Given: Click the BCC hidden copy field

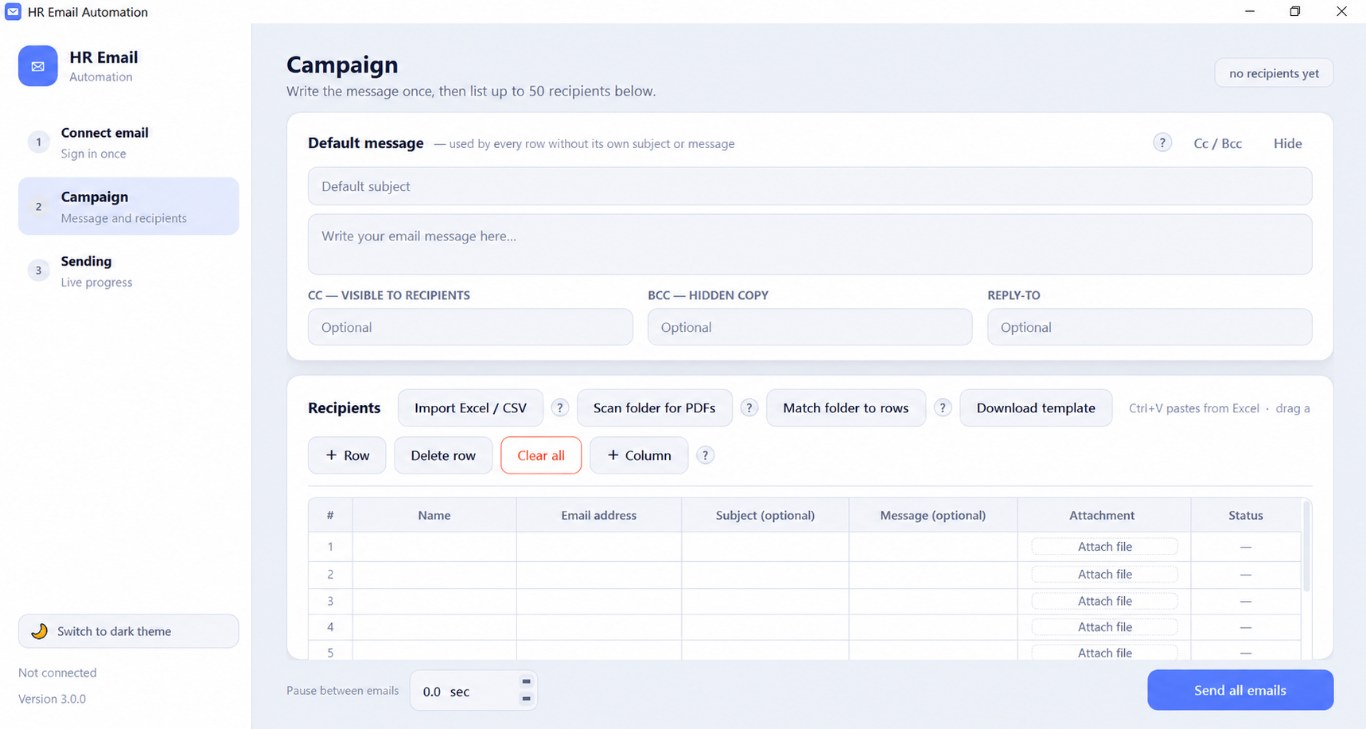Looking at the screenshot, I should [x=810, y=327].
